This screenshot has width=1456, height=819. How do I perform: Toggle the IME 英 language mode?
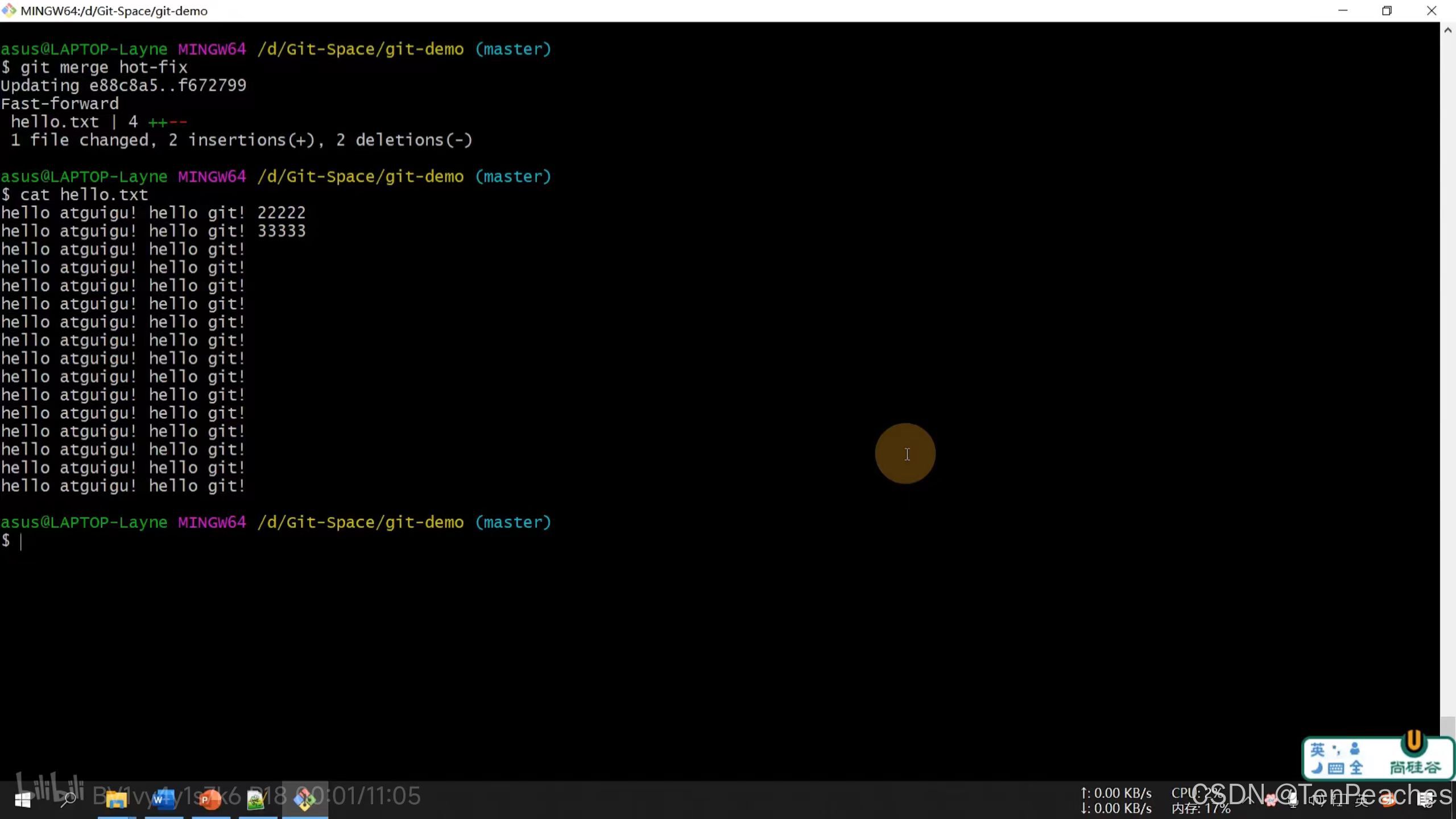(1317, 750)
